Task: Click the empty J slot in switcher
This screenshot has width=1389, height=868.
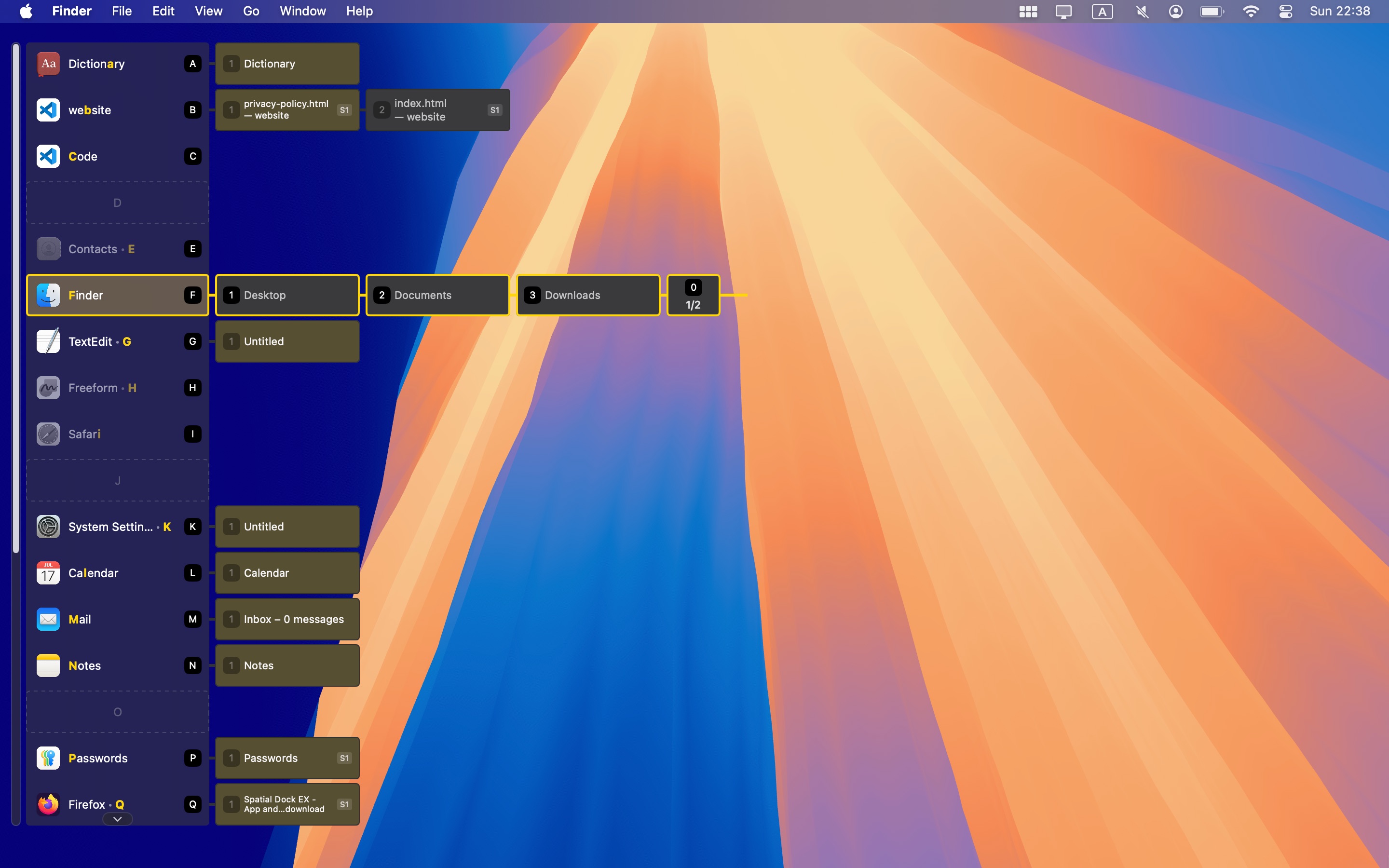Action: point(118,480)
